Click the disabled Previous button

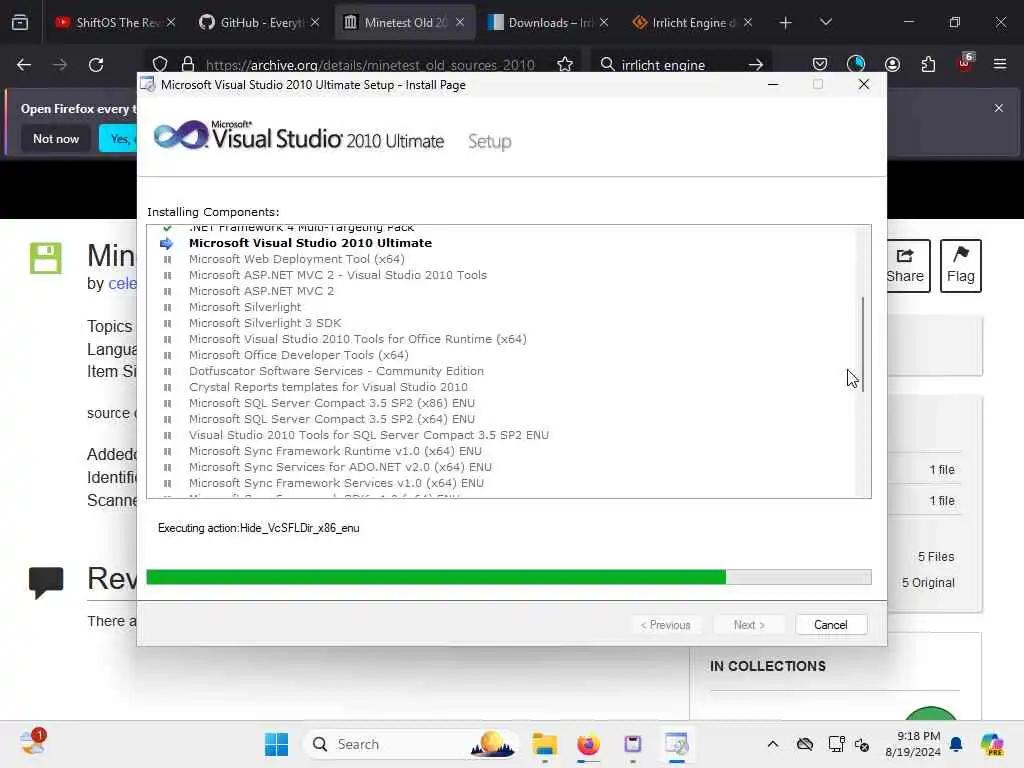[665, 625]
